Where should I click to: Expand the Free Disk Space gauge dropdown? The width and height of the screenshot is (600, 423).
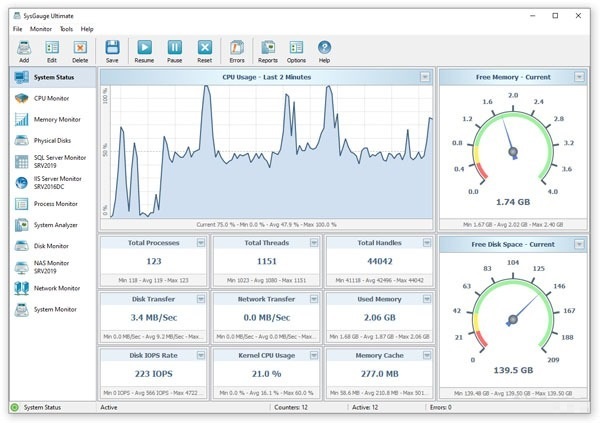click(579, 244)
